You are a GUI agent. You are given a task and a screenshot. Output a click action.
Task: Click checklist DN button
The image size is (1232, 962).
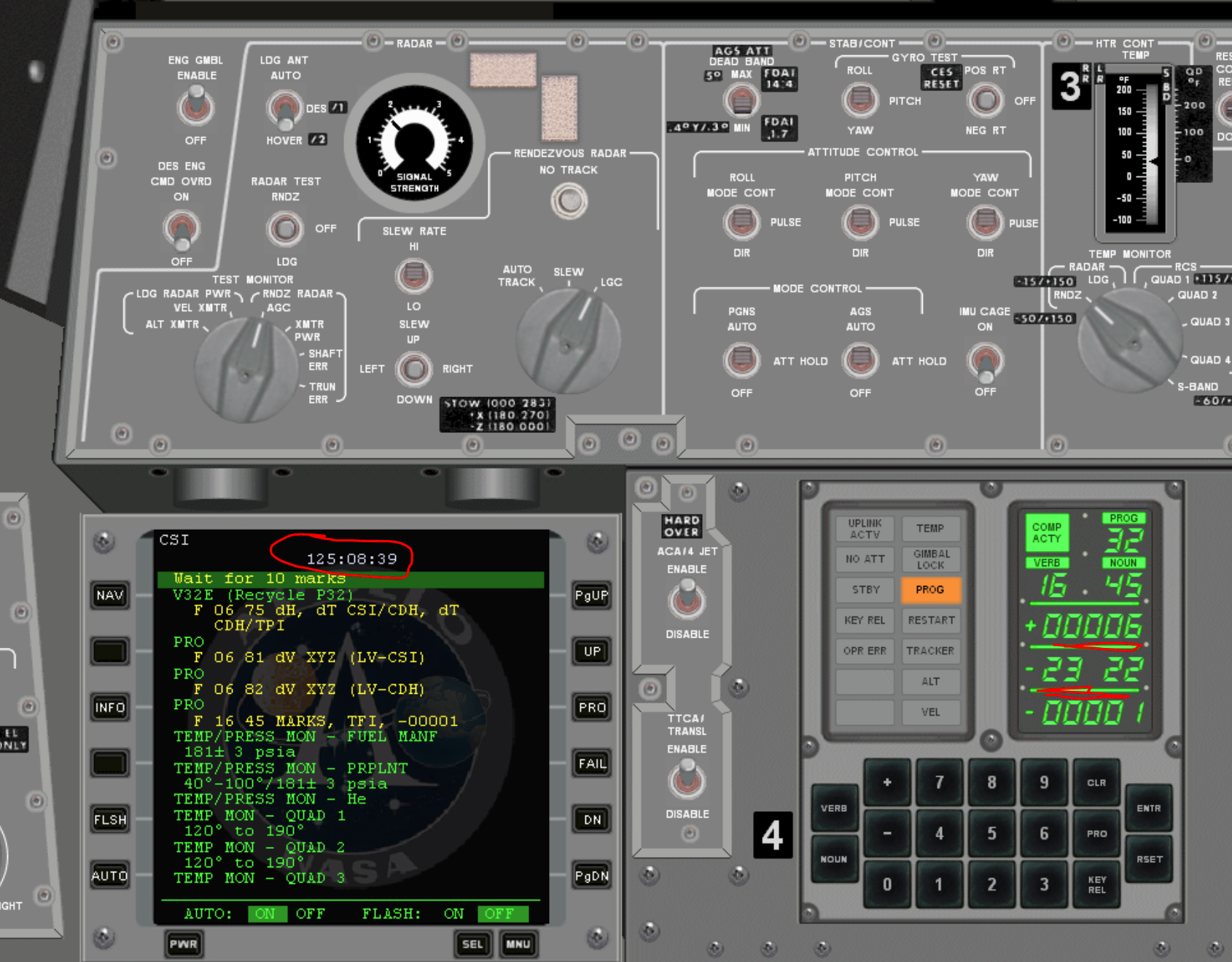pos(592,820)
